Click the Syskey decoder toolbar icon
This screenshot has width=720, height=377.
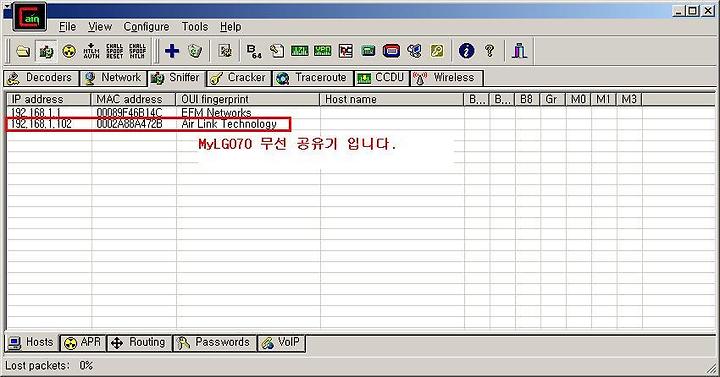coord(414,51)
